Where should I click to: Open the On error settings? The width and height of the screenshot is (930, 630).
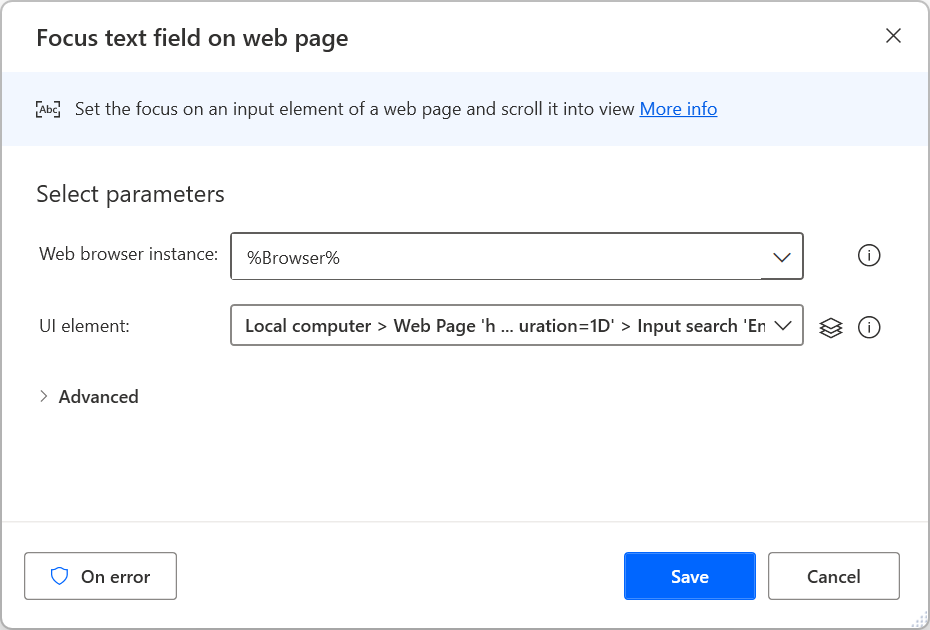(x=100, y=576)
